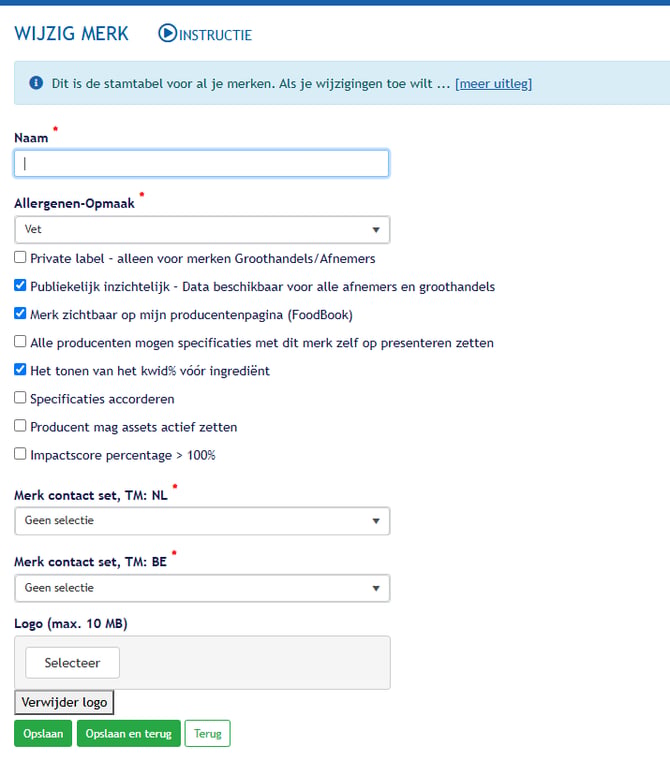Toggle Het tonen van het kwid% checkbox

[20, 369]
